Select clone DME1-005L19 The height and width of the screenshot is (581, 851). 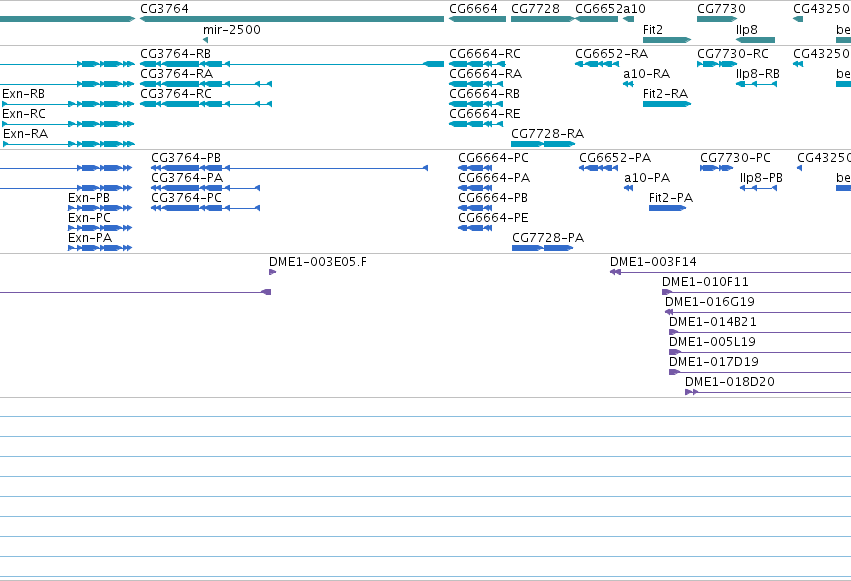tap(712, 342)
